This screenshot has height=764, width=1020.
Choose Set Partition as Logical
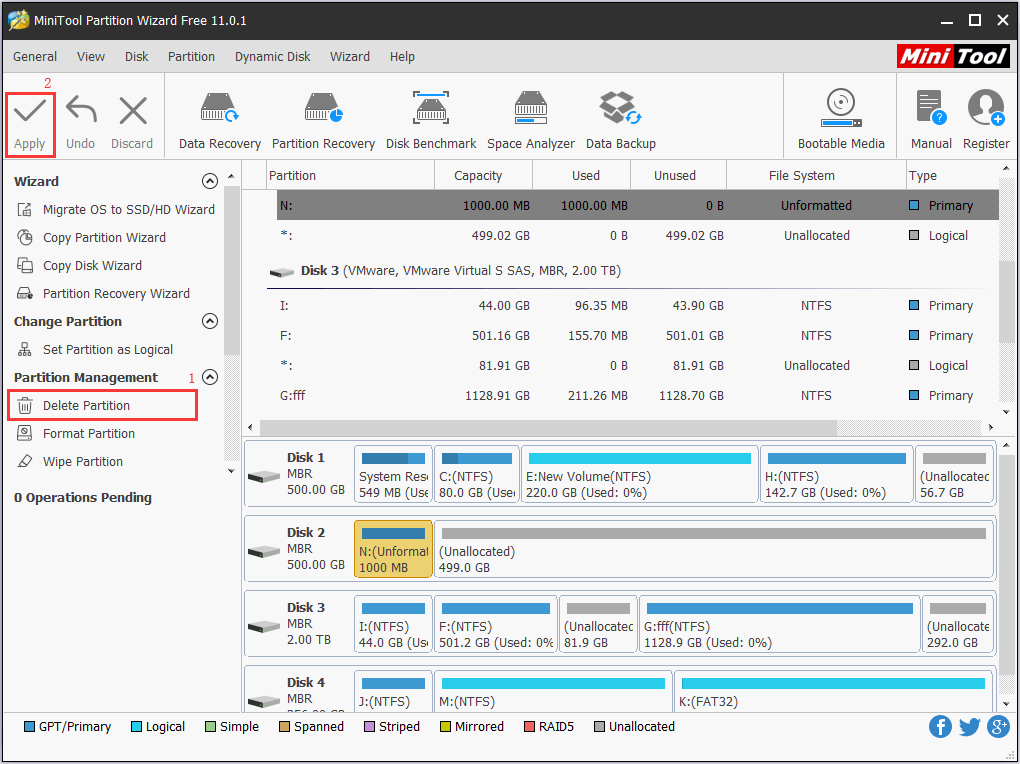click(x=95, y=349)
